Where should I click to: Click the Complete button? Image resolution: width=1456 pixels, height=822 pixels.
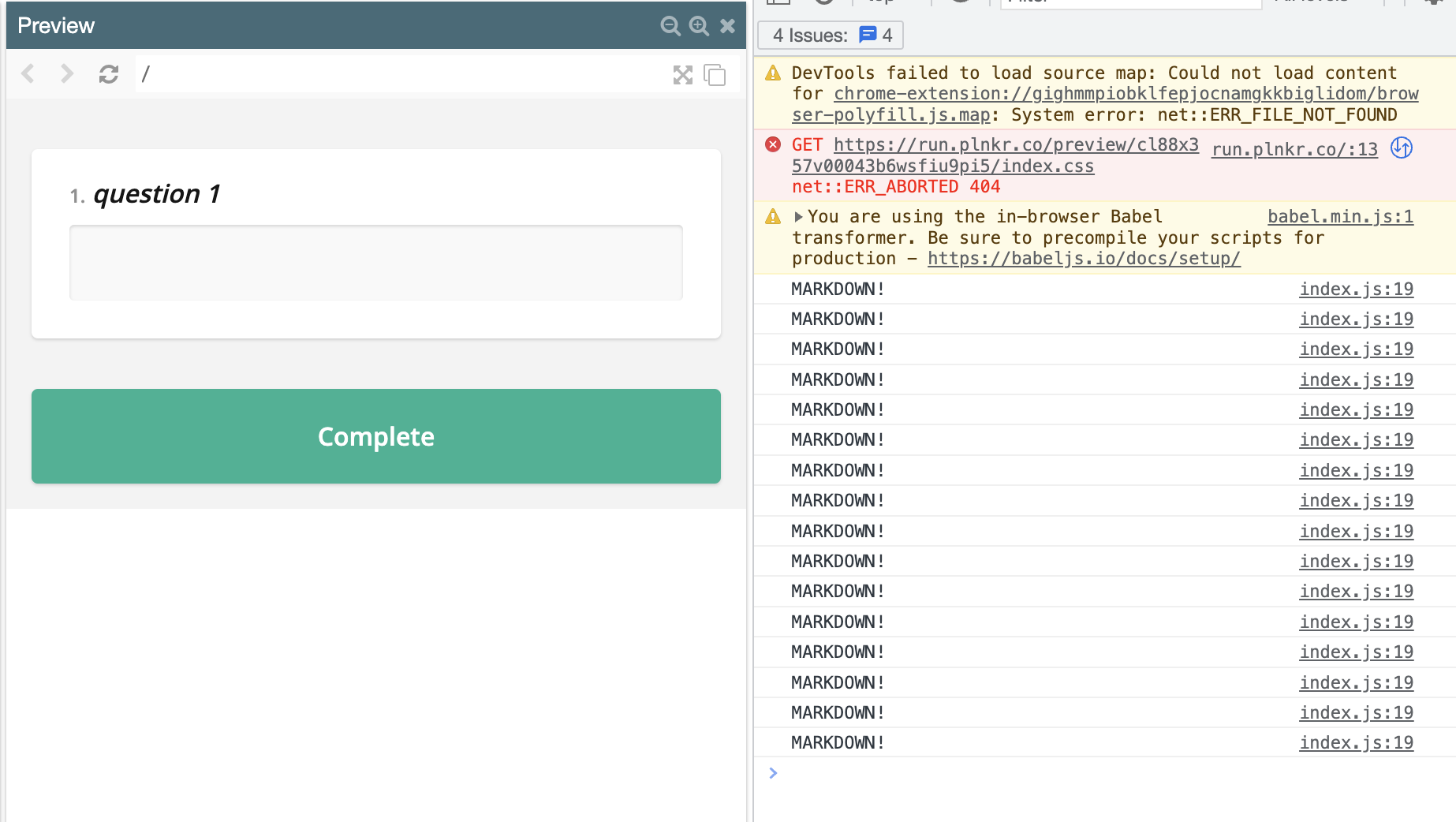click(x=375, y=436)
